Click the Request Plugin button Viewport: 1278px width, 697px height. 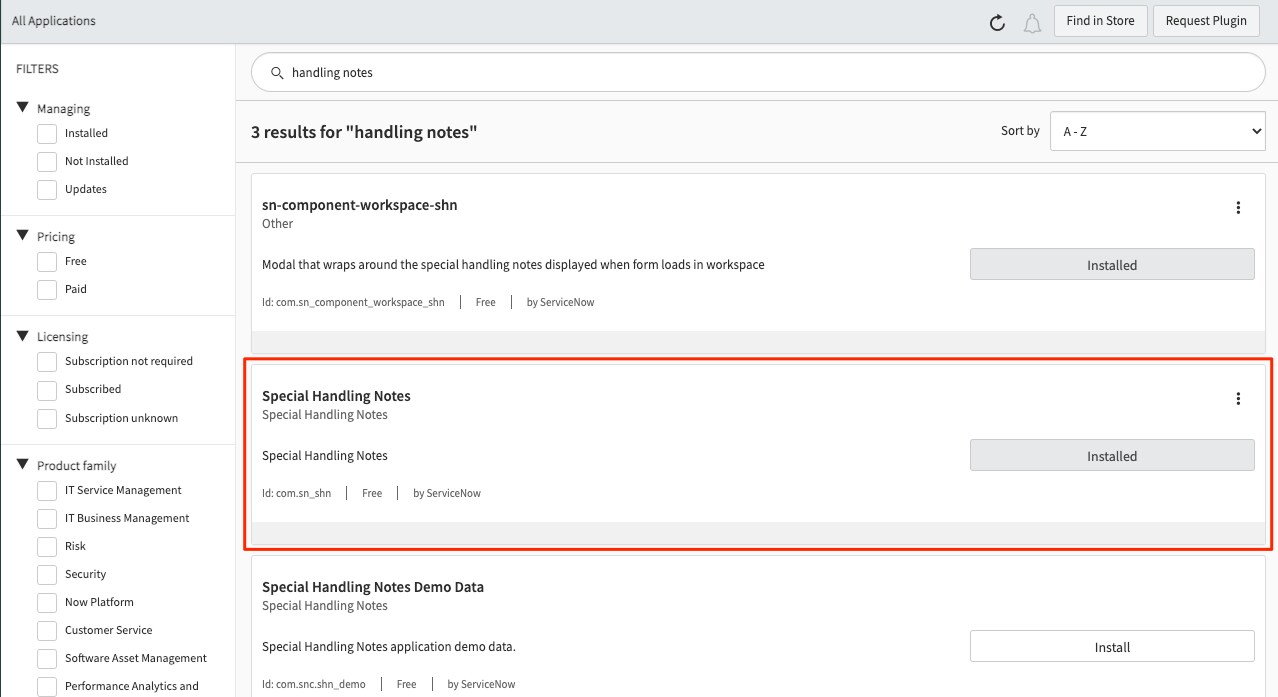coord(1206,21)
